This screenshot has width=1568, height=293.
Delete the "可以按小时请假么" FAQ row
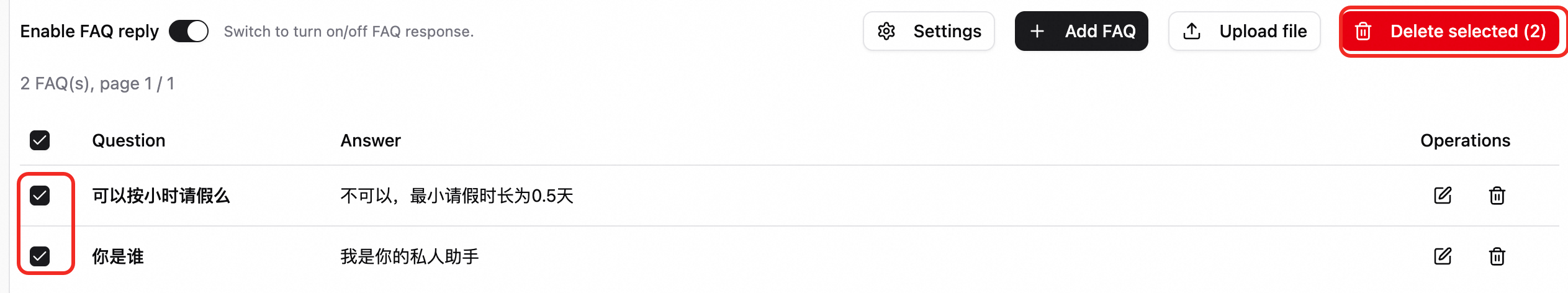(1497, 196)
